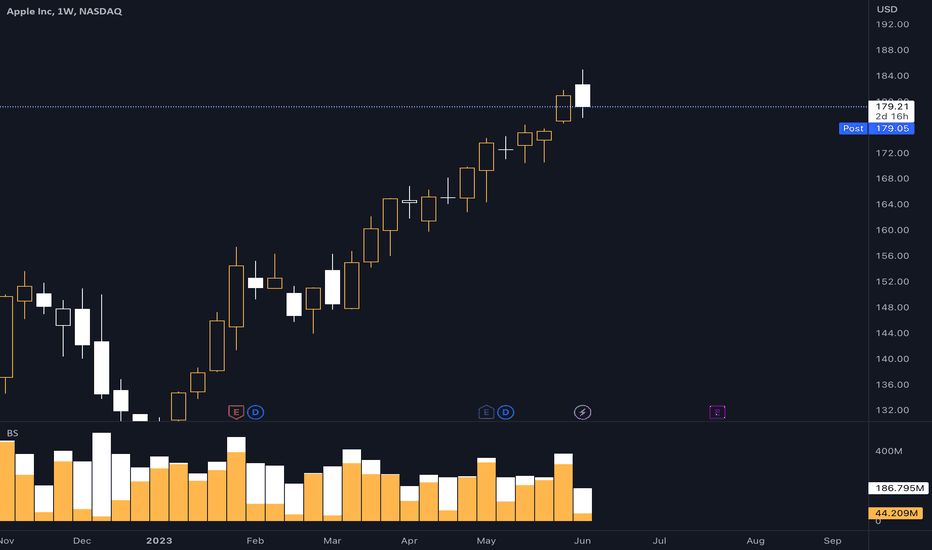Click the Jun label on time axis
Image resolution: width=932 pixels, height=550 pixels.
pos(582,540)
